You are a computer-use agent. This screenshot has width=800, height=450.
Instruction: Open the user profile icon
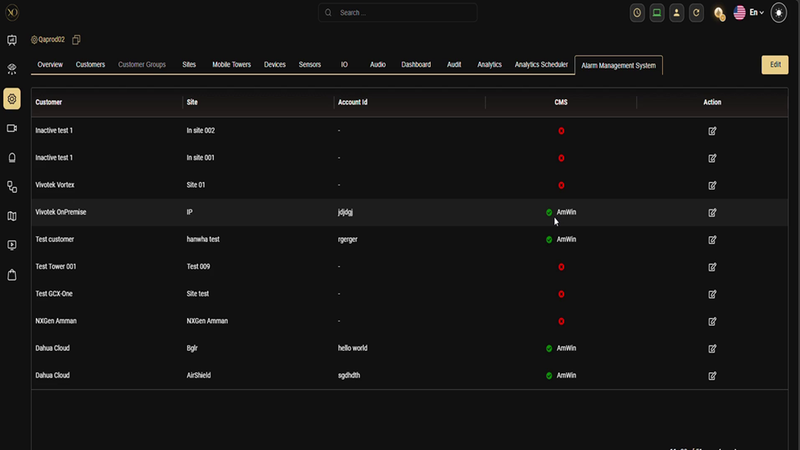pos(677,13)
